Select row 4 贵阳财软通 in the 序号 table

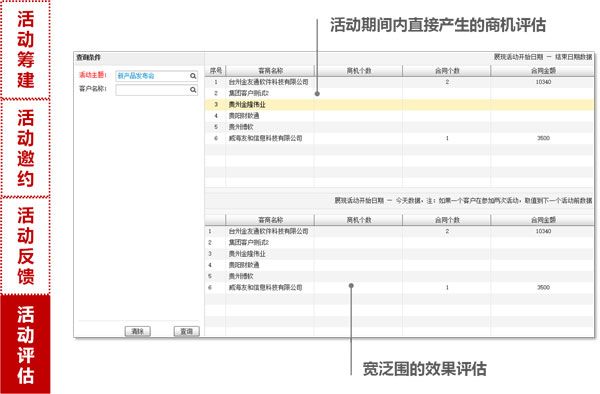coord(399,116)
